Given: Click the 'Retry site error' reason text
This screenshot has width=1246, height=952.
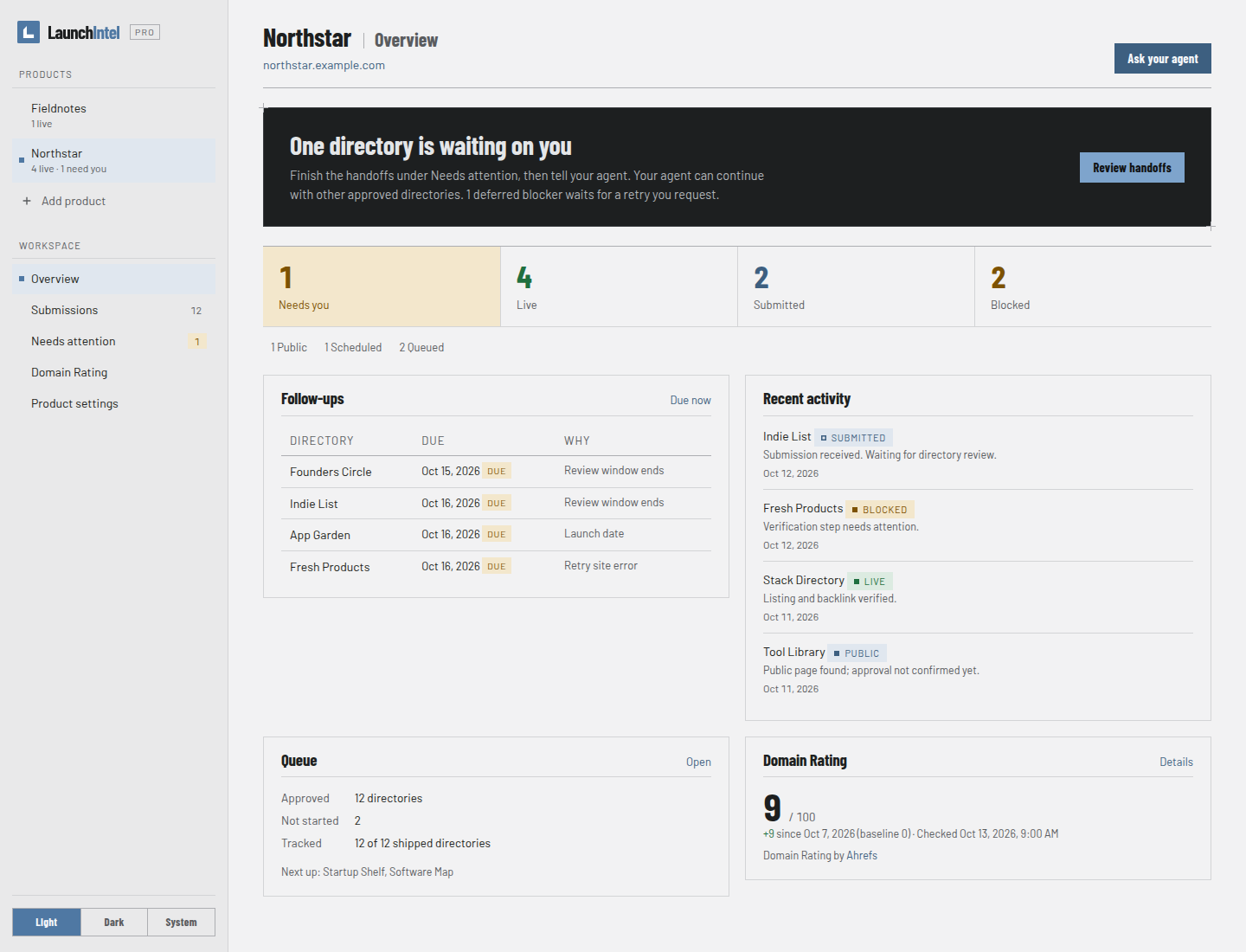Looking at the screenshot, I should [601, 565].
